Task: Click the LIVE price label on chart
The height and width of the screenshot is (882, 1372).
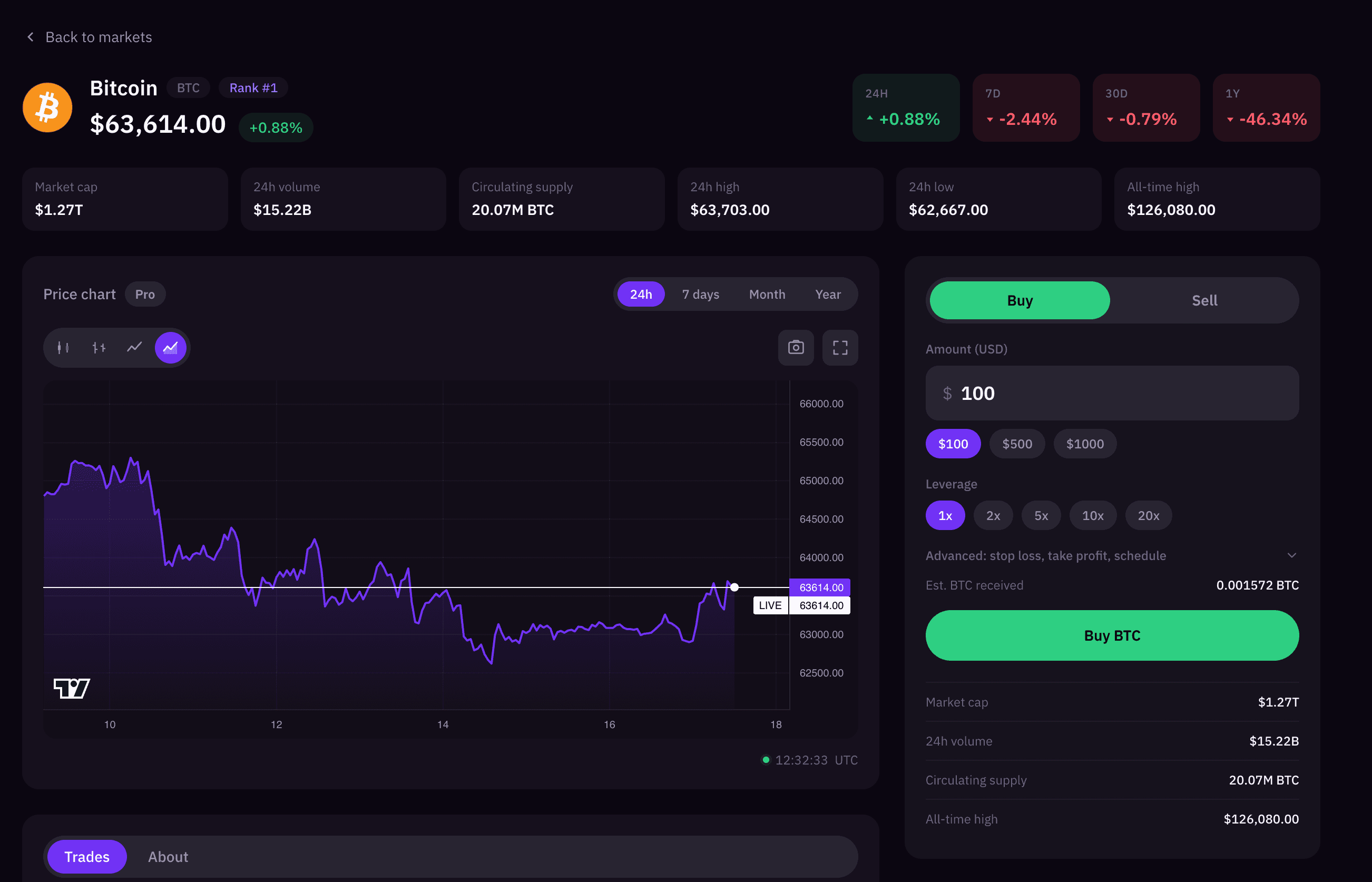Action: tap(770, 605)
